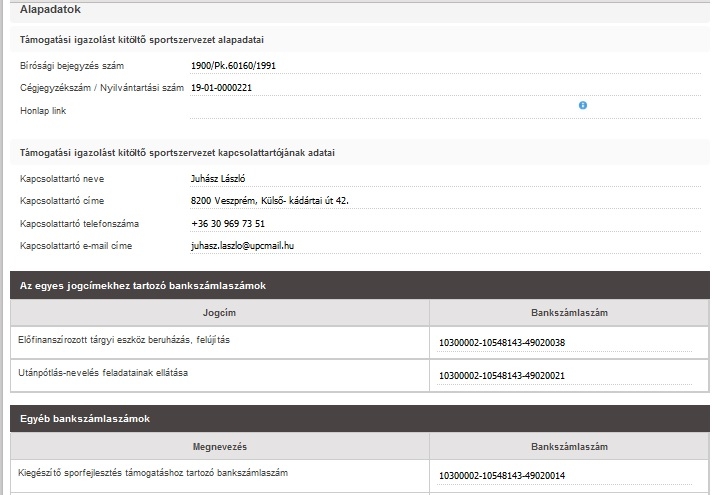Click the Alapadatok heading at the top
The image size is (713, 495).
coord(51,9)
